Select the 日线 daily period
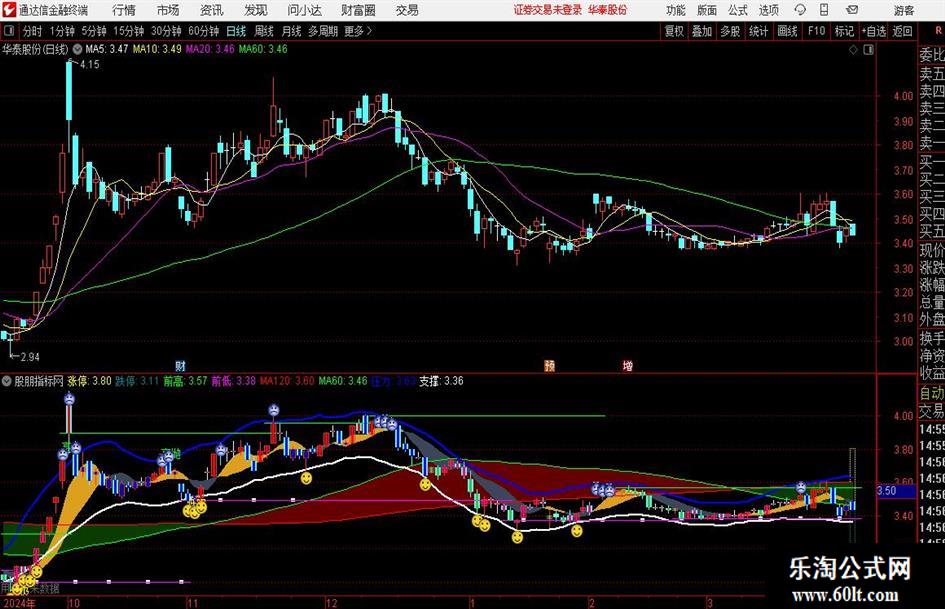Viewport: 945px width, 609px height. click(x=236, y=31)
